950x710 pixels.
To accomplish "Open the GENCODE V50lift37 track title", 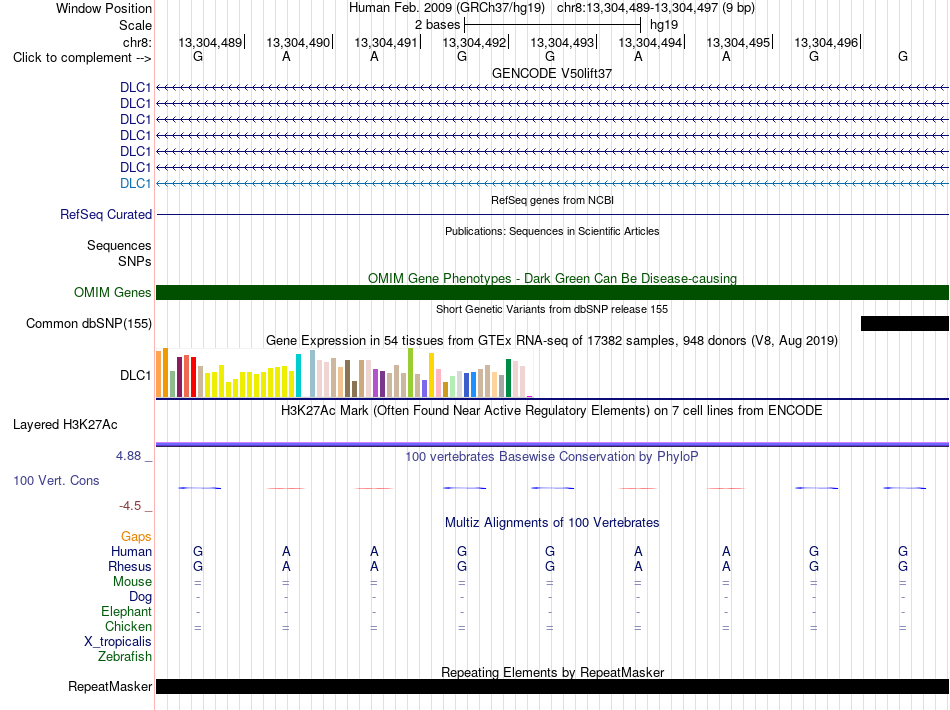I will [552, 73].
